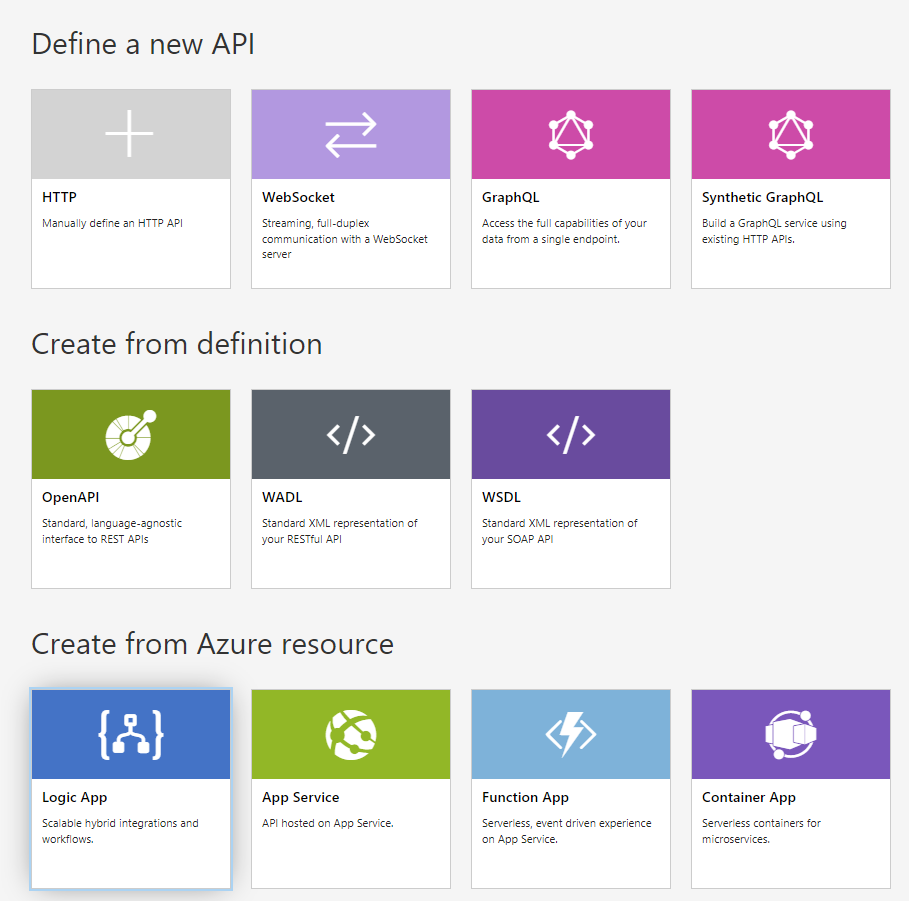Select the WebSocket arrows icon

coord(351,135)
